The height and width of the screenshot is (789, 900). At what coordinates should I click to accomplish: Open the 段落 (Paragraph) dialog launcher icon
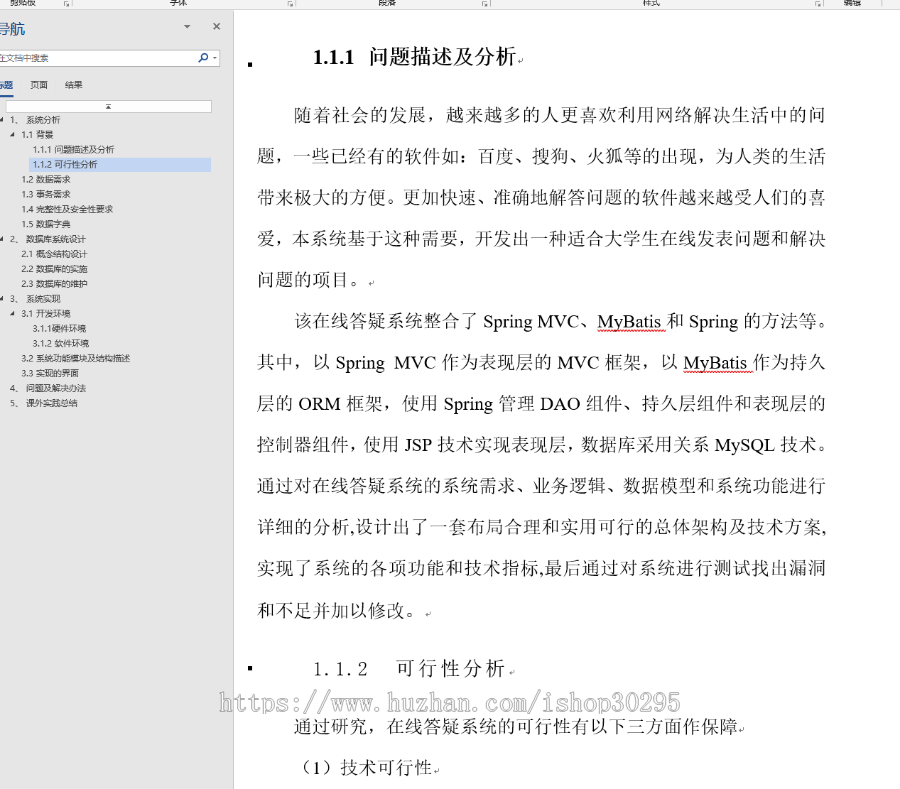(x=484, y=5)
